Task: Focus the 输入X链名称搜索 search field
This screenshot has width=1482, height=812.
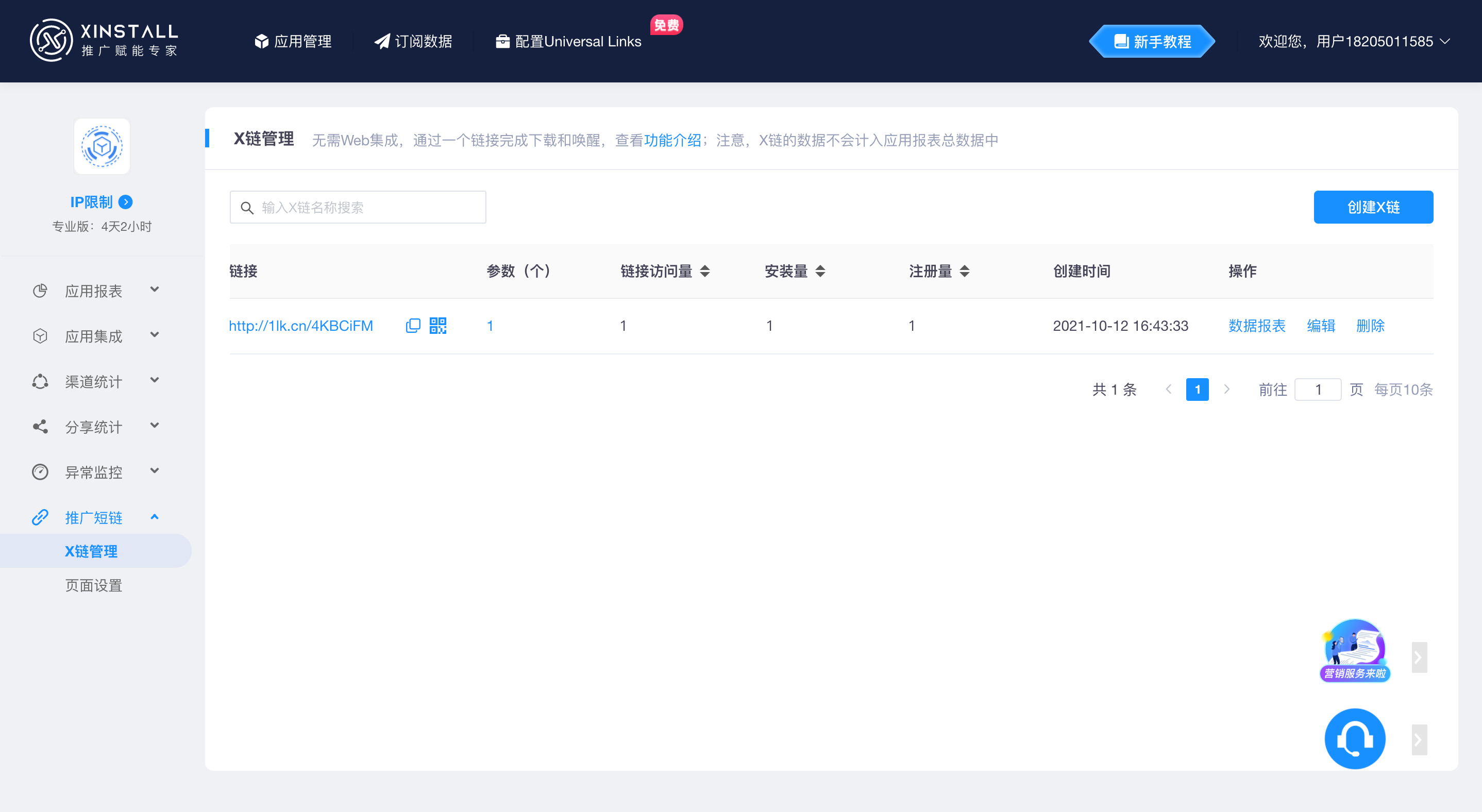Action: pyautogui.click(x=358, y=207)
